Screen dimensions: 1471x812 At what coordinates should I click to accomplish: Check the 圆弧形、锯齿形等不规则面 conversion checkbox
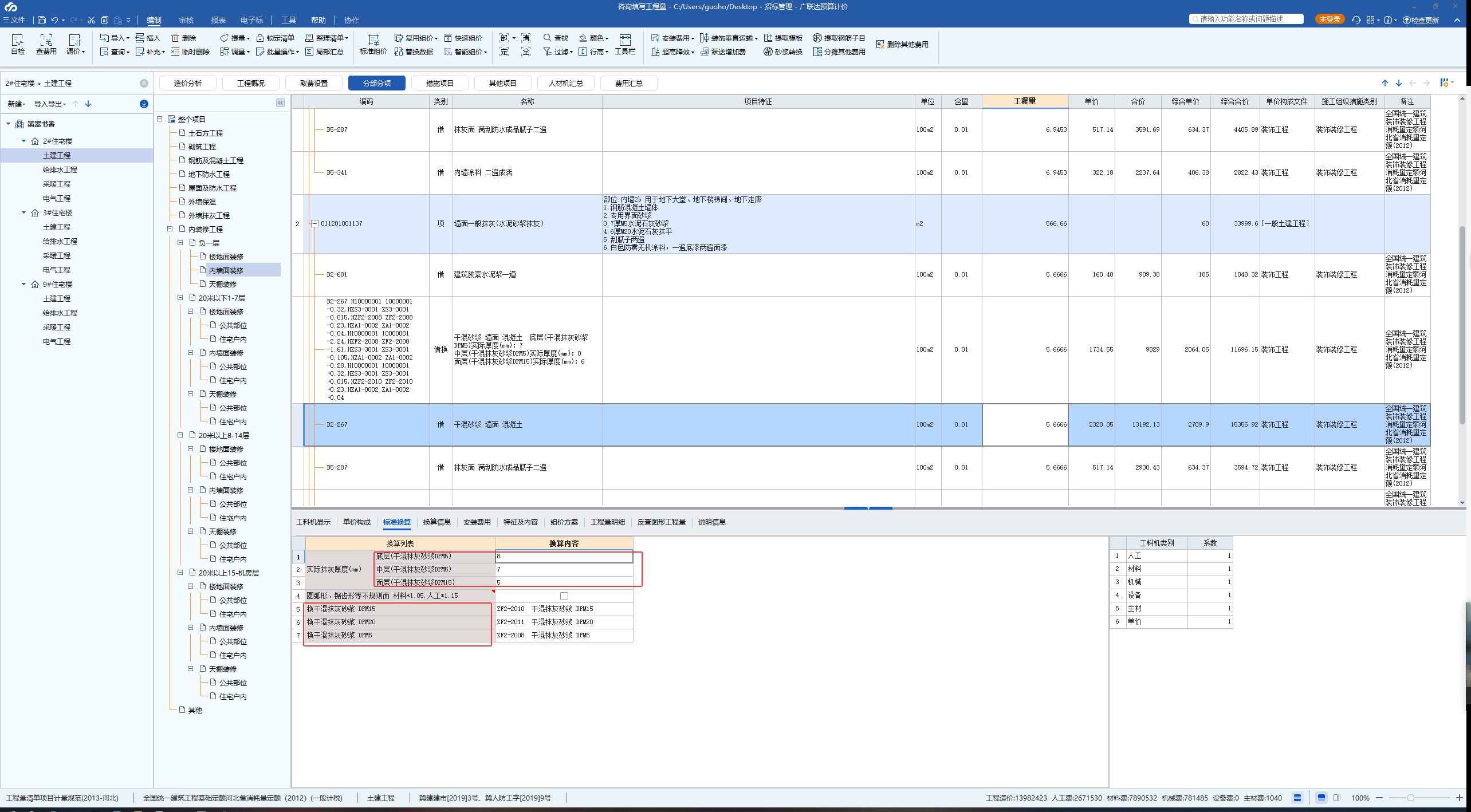564,596
